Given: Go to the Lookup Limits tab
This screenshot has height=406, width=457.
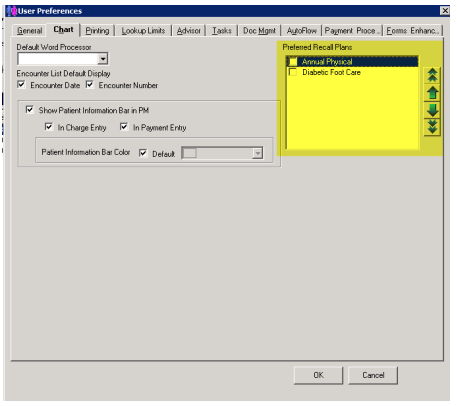Looking at the screenshot, I should point(143,31).
